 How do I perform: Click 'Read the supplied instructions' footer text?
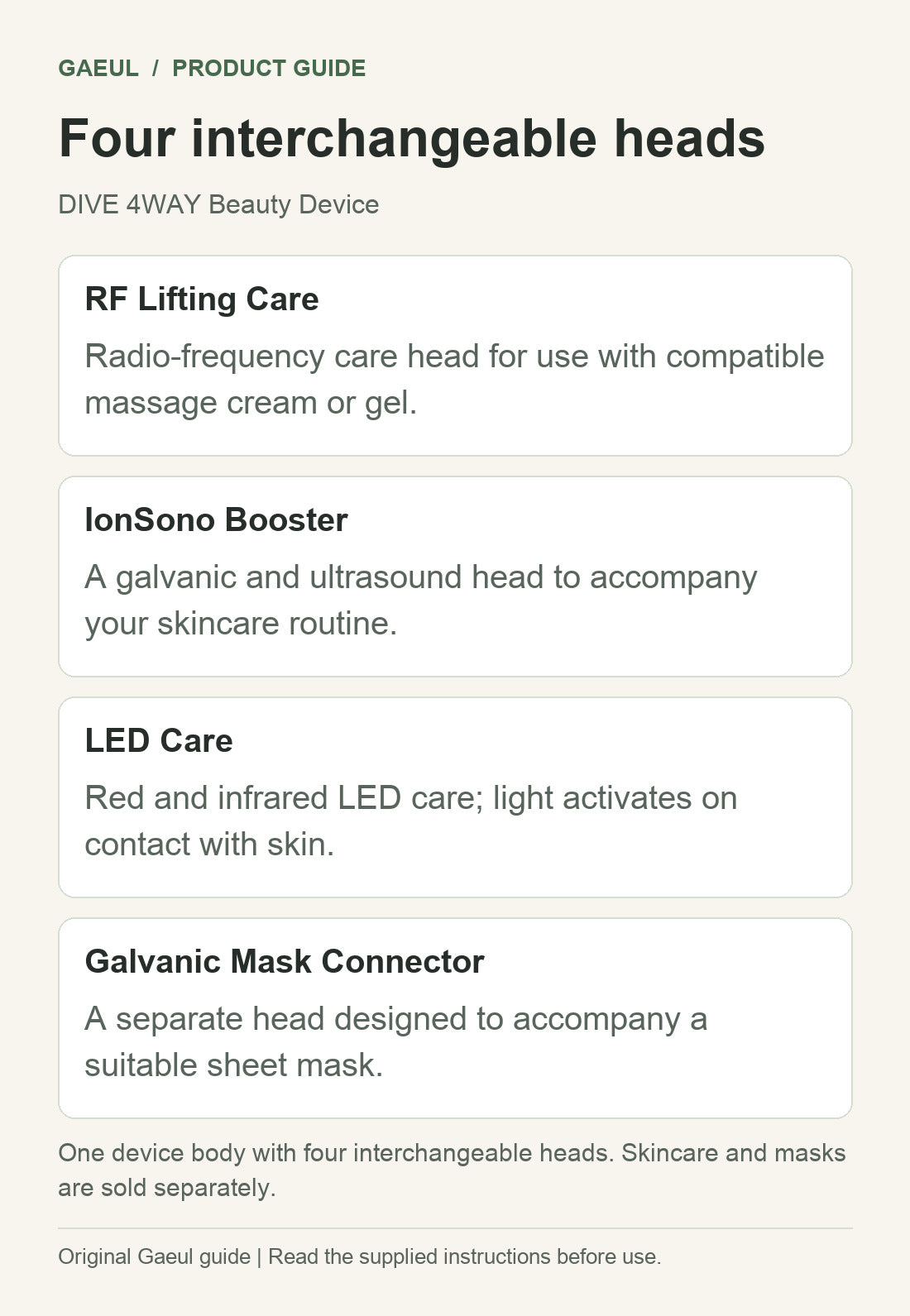410,1256
